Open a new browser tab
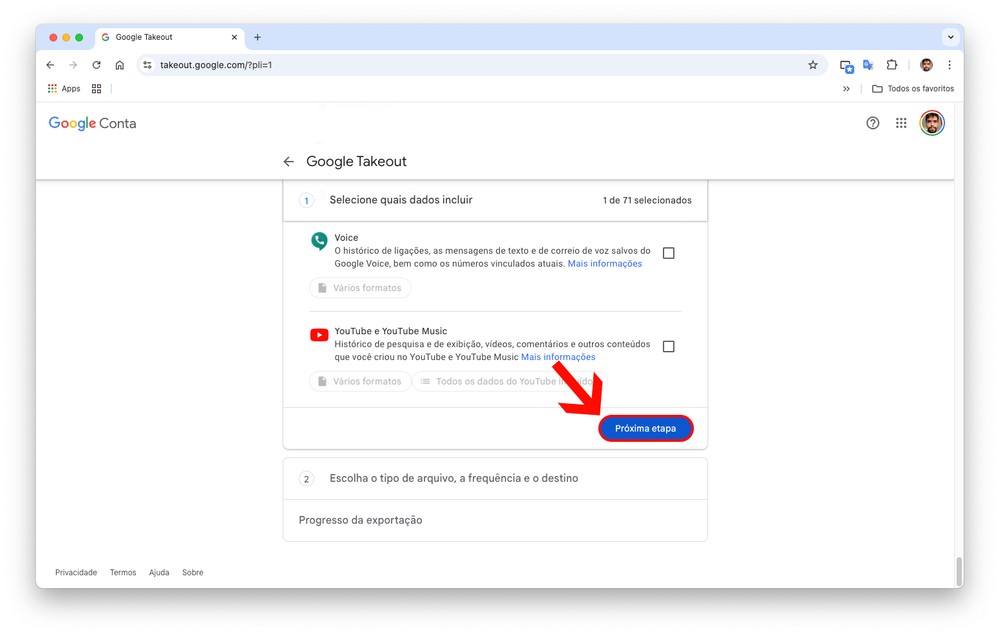1000x636 pixels. [x=257, y=37]
